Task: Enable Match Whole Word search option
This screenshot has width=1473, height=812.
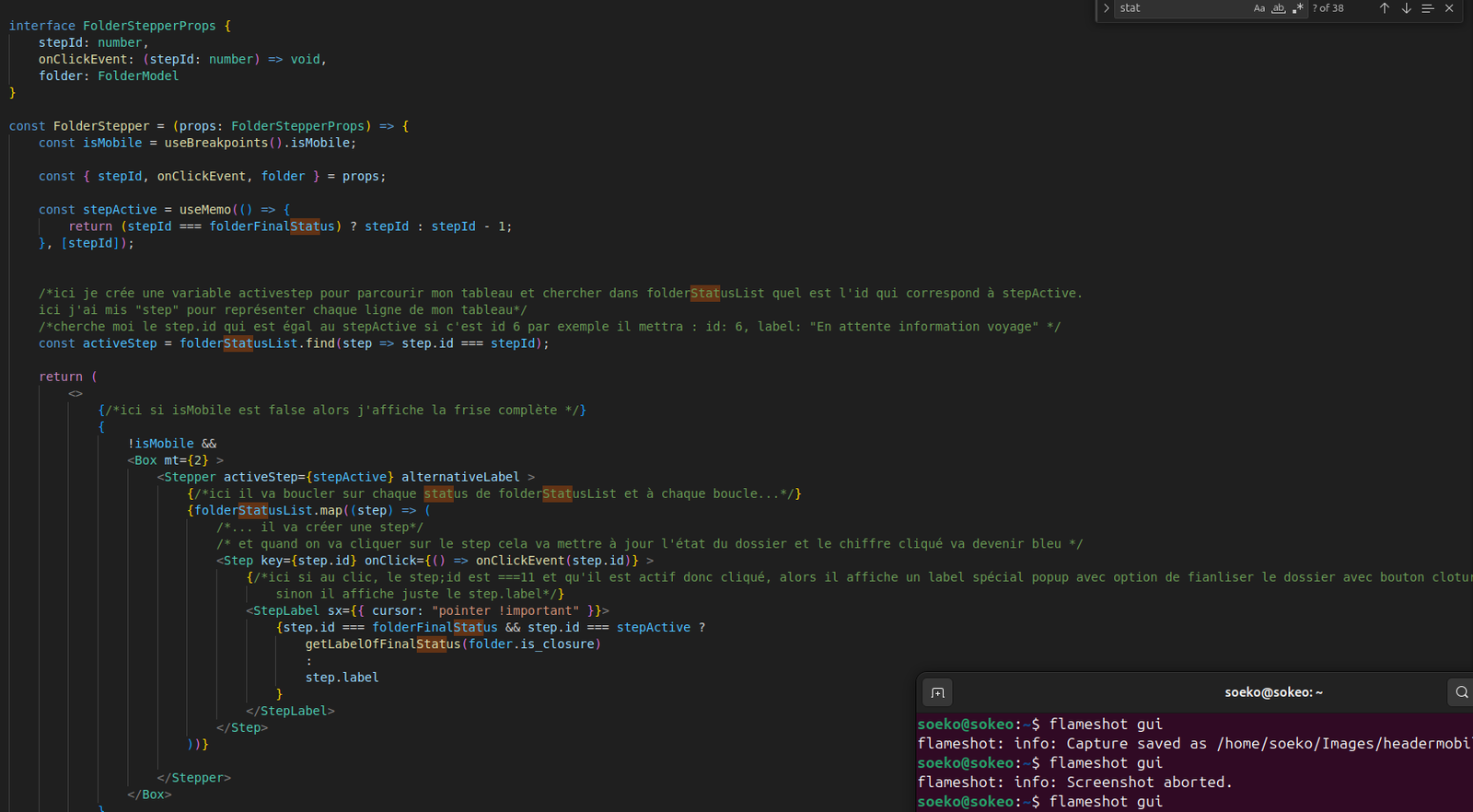Action: [x=1278, y=8]
